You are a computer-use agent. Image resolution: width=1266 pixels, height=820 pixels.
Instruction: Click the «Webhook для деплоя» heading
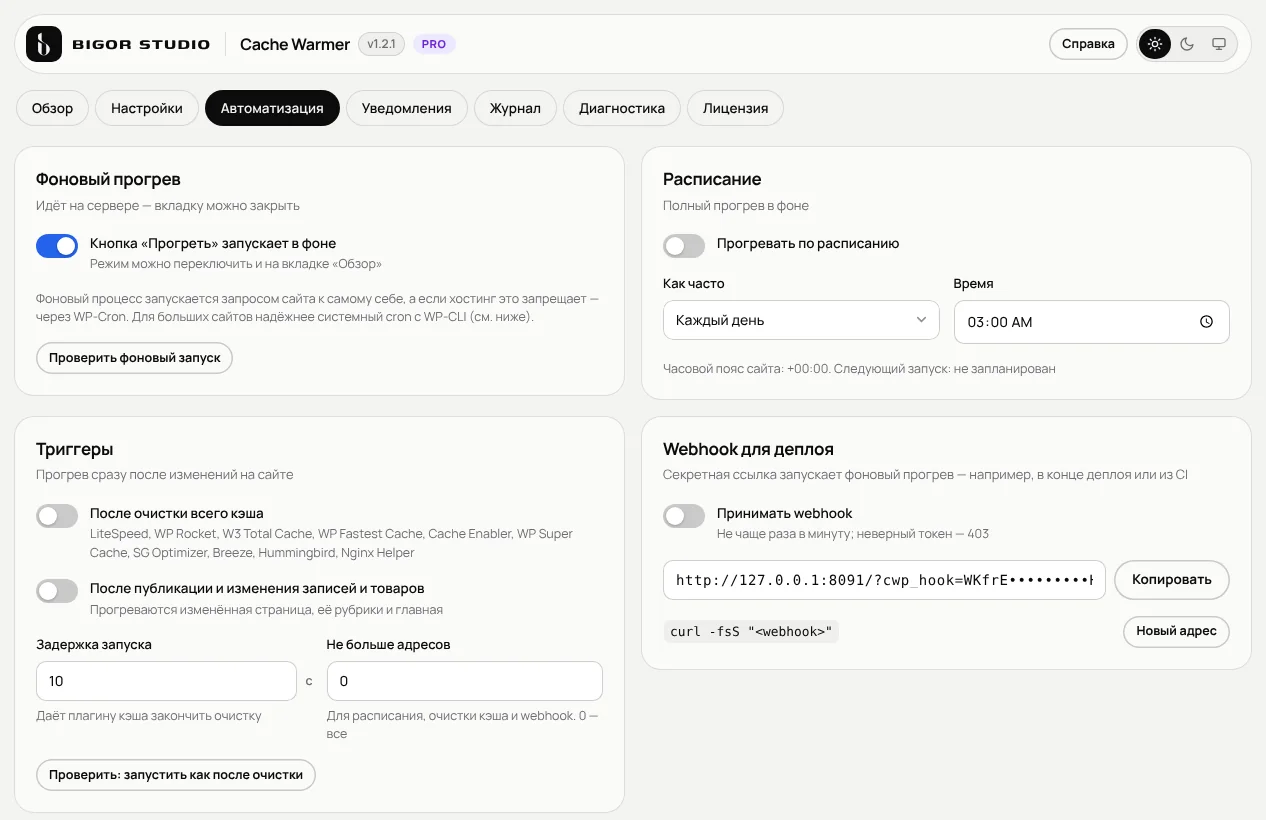pyautogui.click(x=748, y=449)
